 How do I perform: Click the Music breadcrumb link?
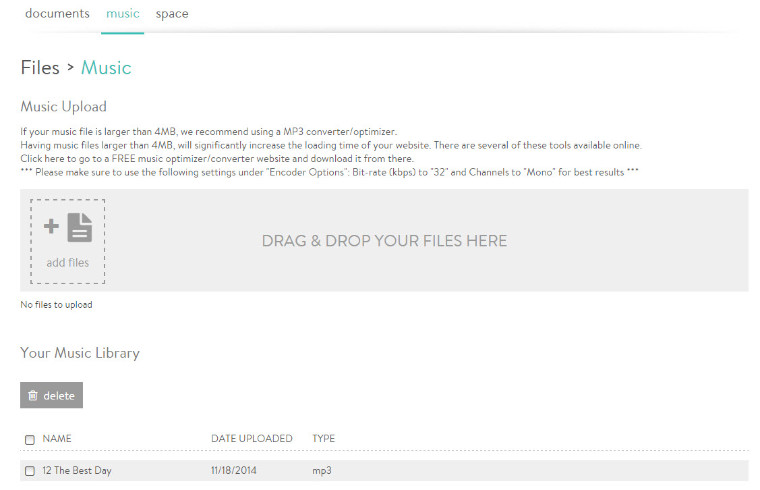click(106, 67)
